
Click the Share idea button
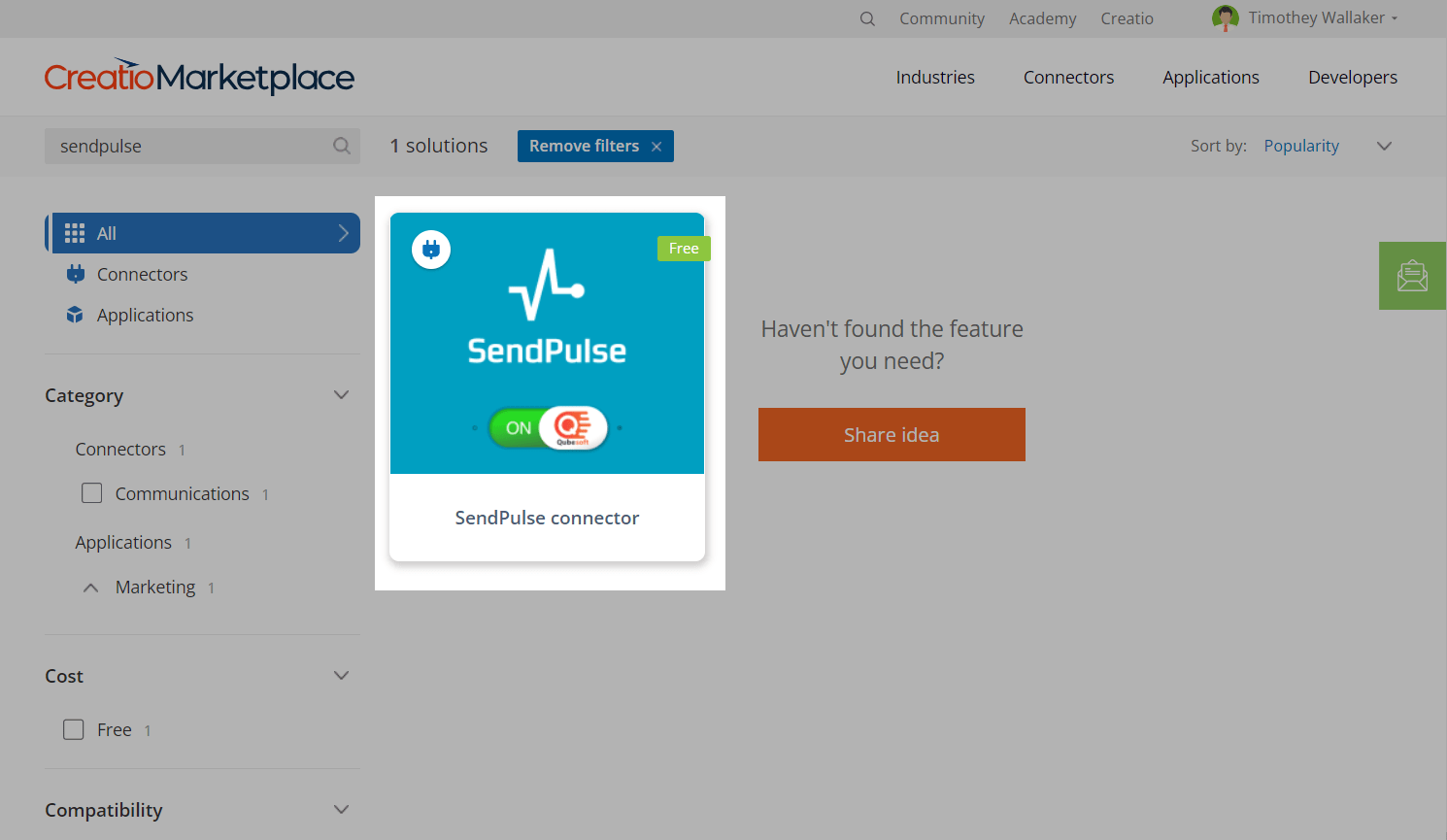tap(892, 435)
